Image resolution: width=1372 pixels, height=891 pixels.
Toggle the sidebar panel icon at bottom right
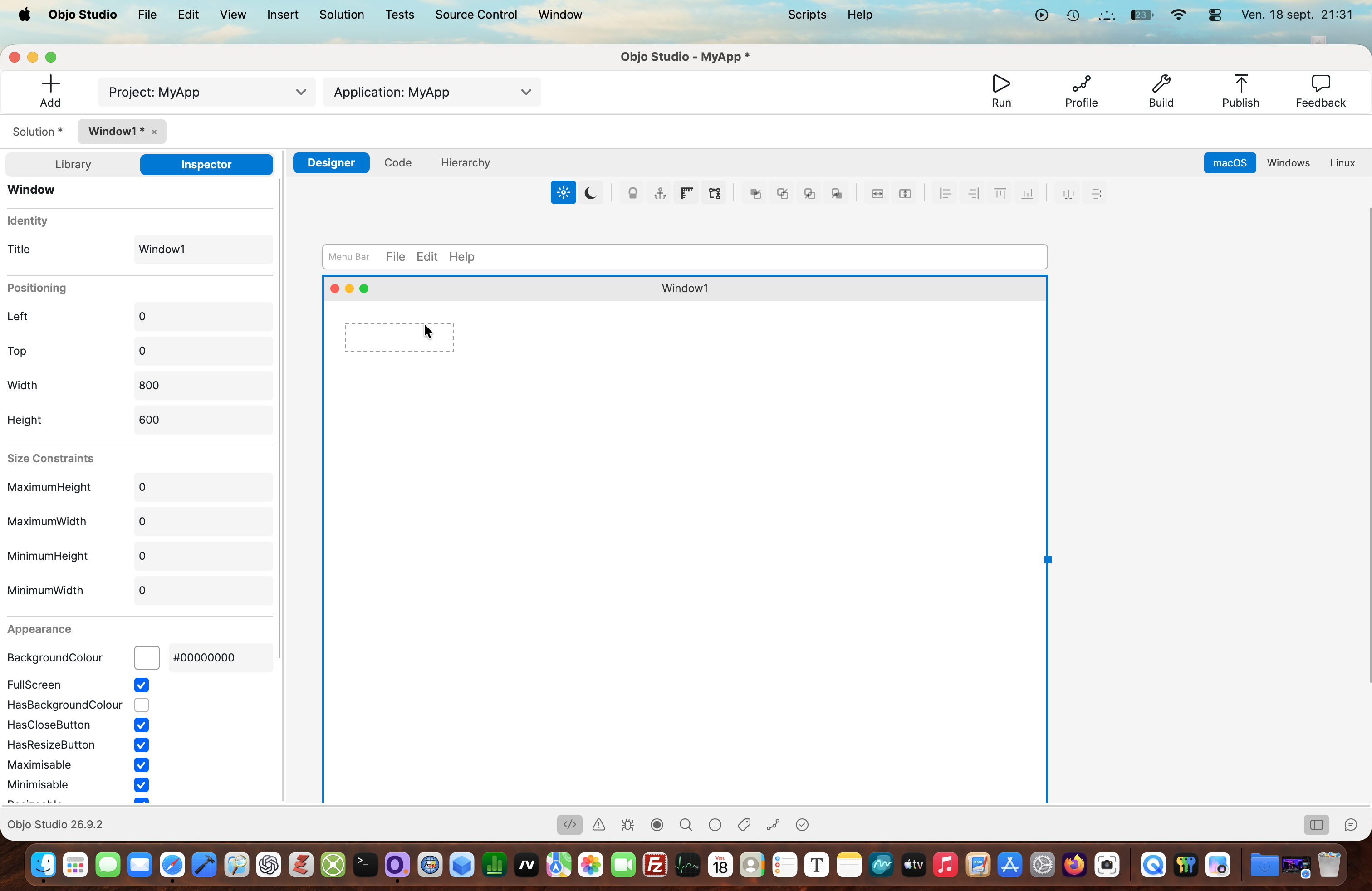click(x=1317, y=825)
